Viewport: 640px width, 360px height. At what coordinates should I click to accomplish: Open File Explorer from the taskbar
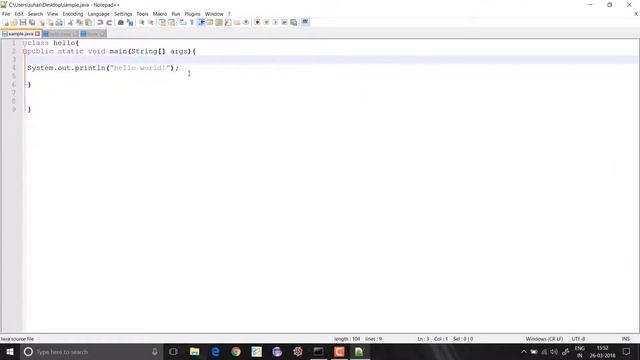tap(194, 351)
